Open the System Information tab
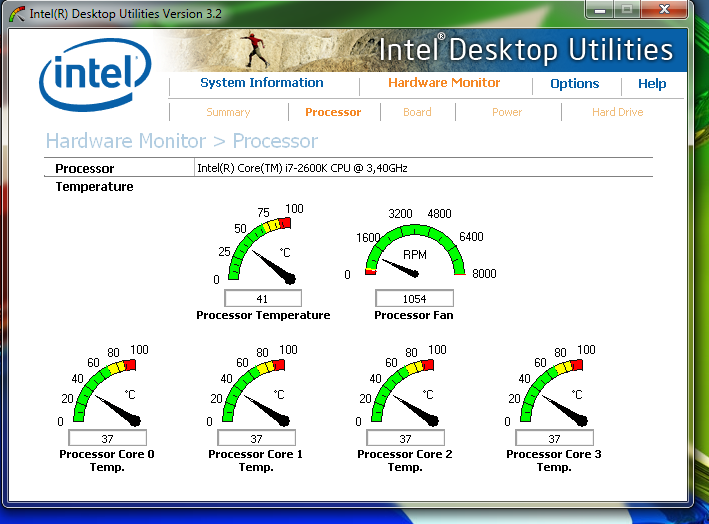The height and width of the screenshot is (524, 709). pos(262,83)
